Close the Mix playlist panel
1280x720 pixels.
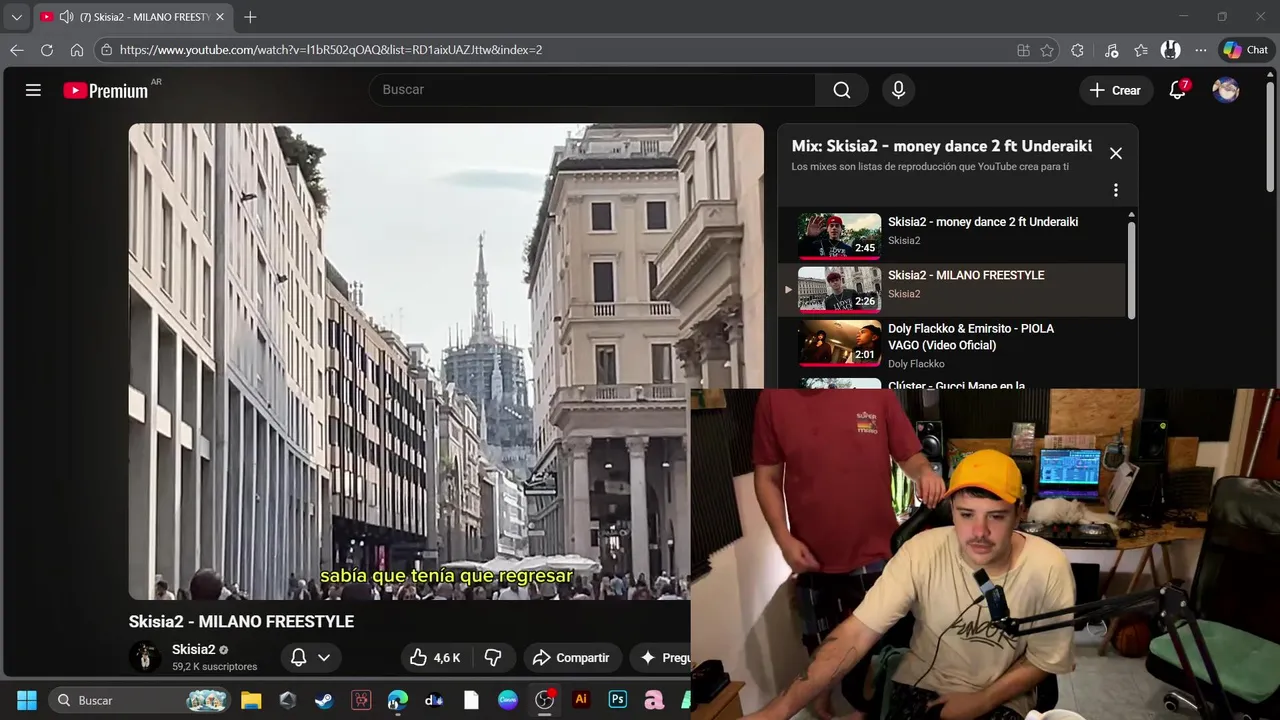1116,153
